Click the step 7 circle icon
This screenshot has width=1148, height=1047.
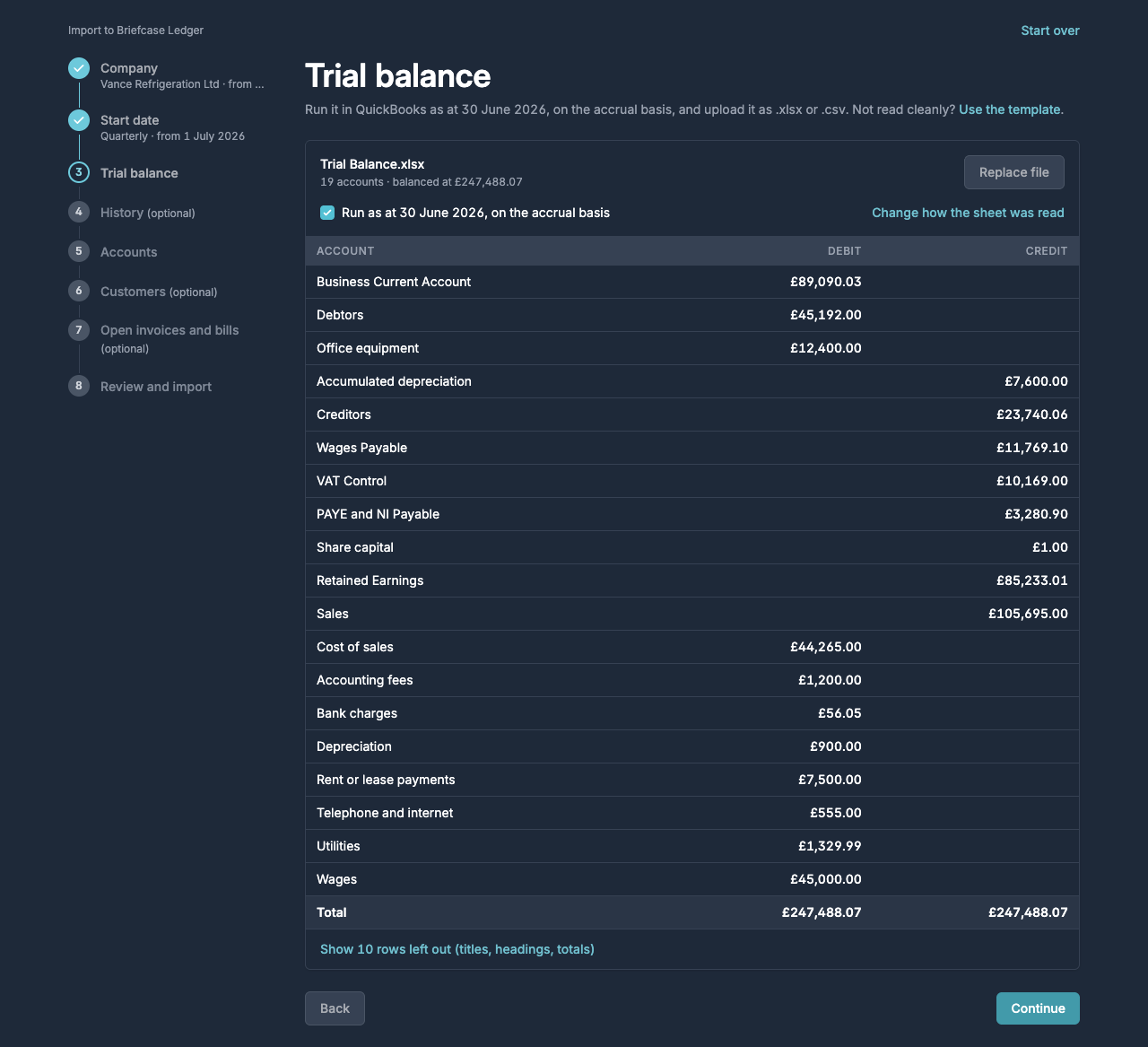(x=79, y=330)
